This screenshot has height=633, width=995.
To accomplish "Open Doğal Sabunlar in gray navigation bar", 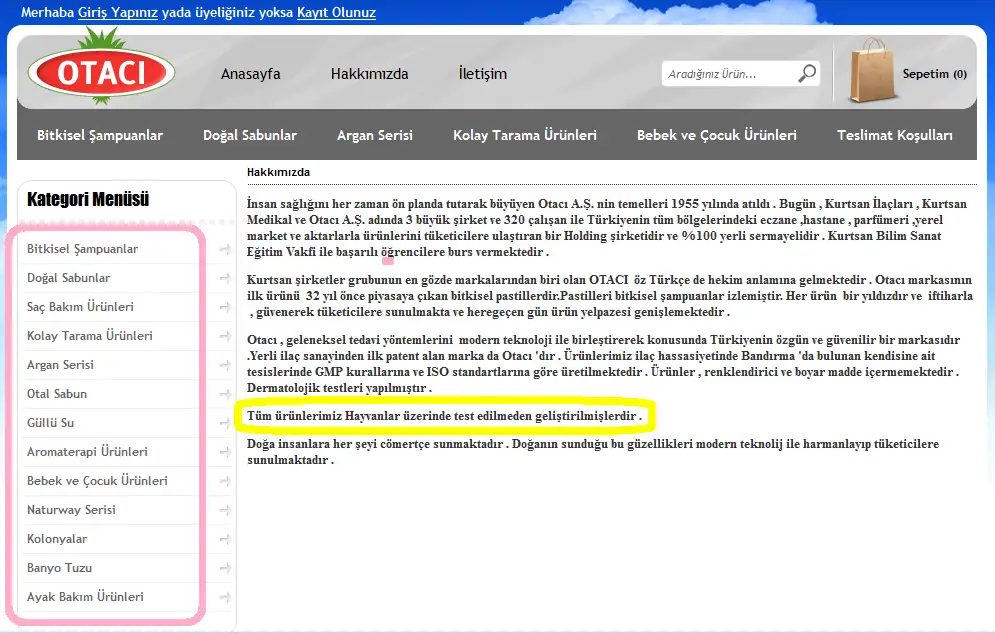I will (x=250, y=135).
